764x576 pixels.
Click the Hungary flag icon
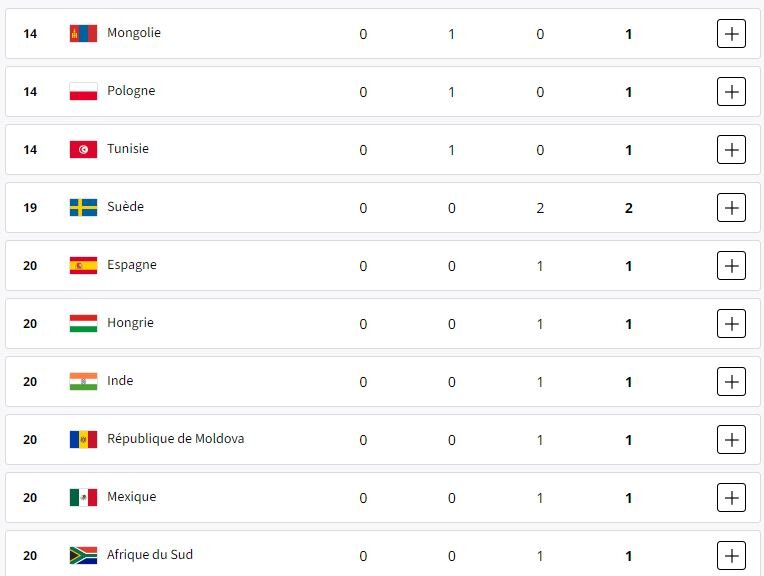click(x=83, y=324)
